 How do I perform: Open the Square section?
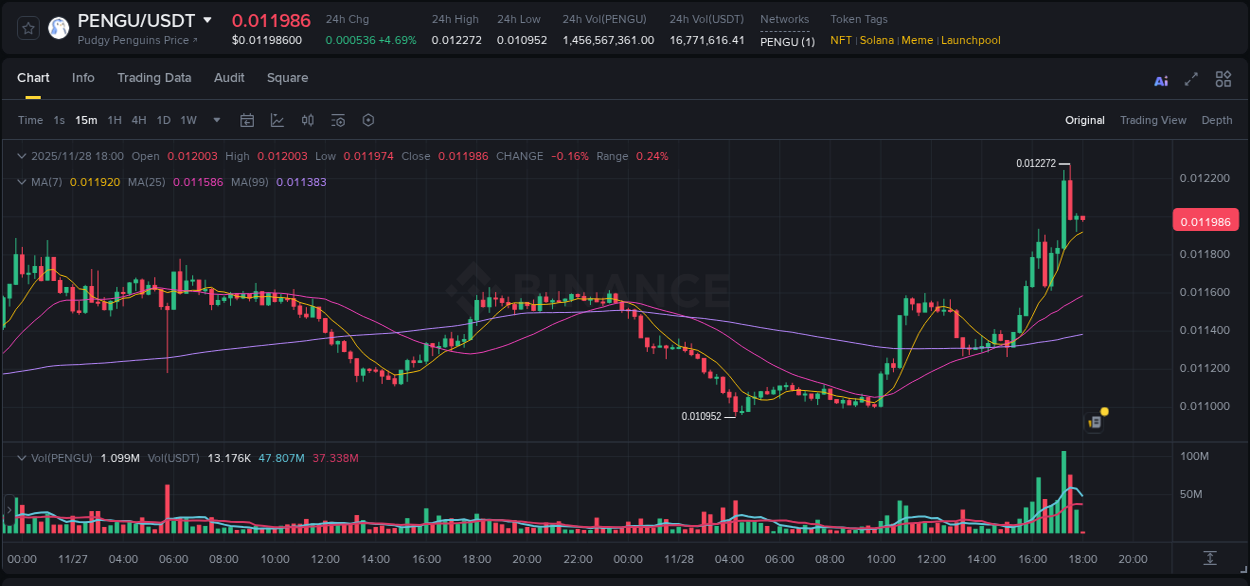click(x=287, y=78)
